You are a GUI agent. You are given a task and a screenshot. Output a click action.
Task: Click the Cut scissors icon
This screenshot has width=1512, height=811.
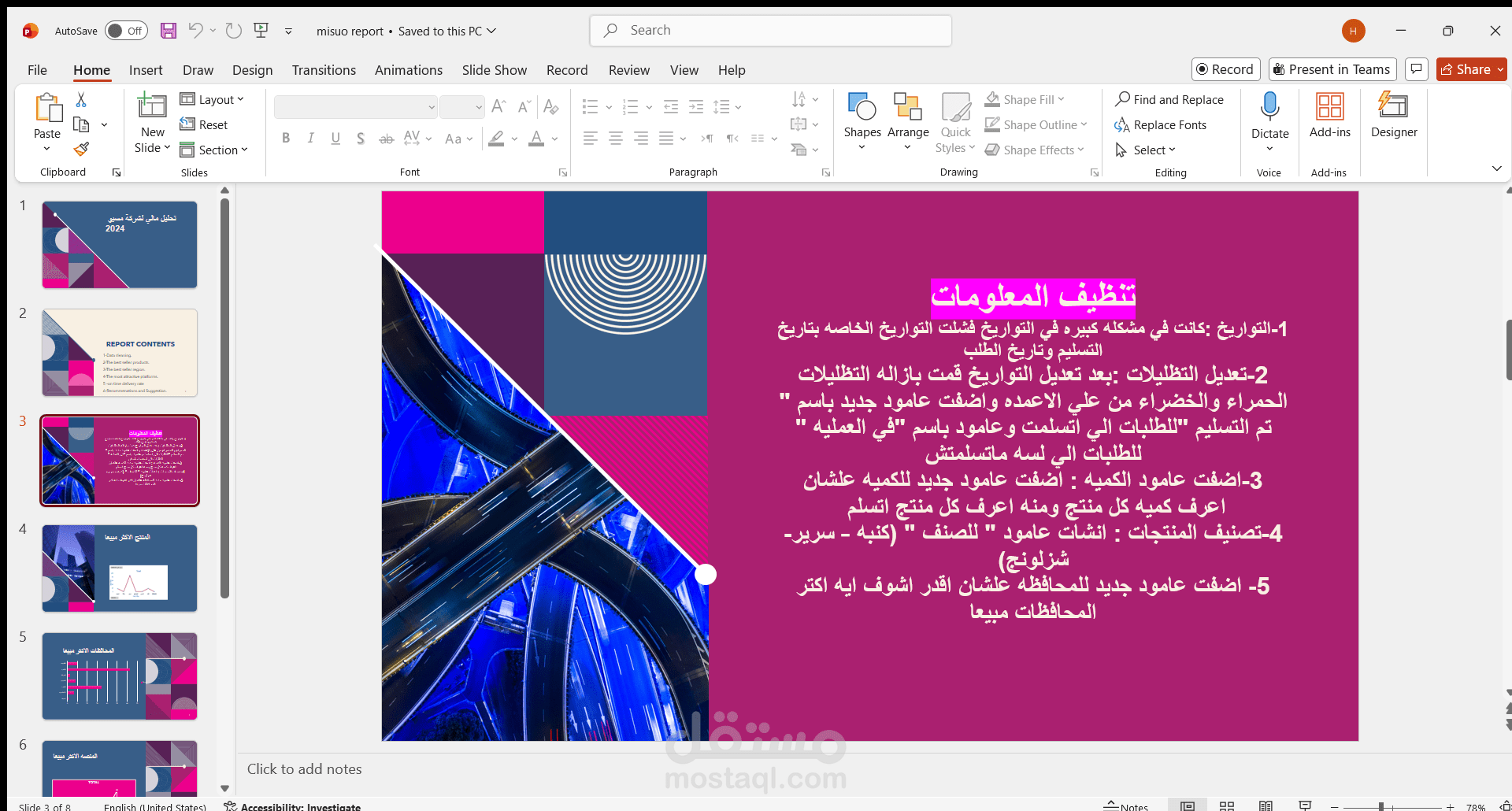point(81,100)
